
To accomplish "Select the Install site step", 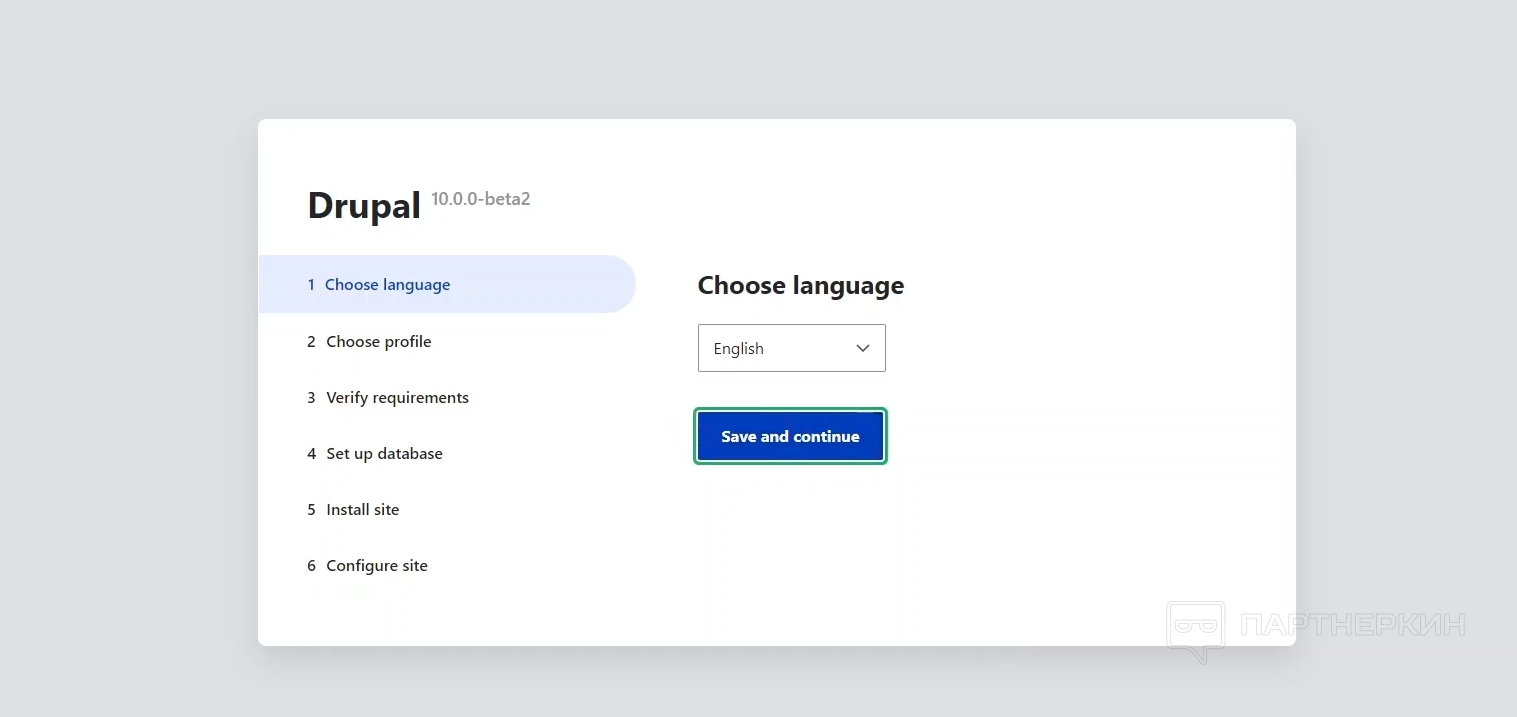I will pos(362,510).
